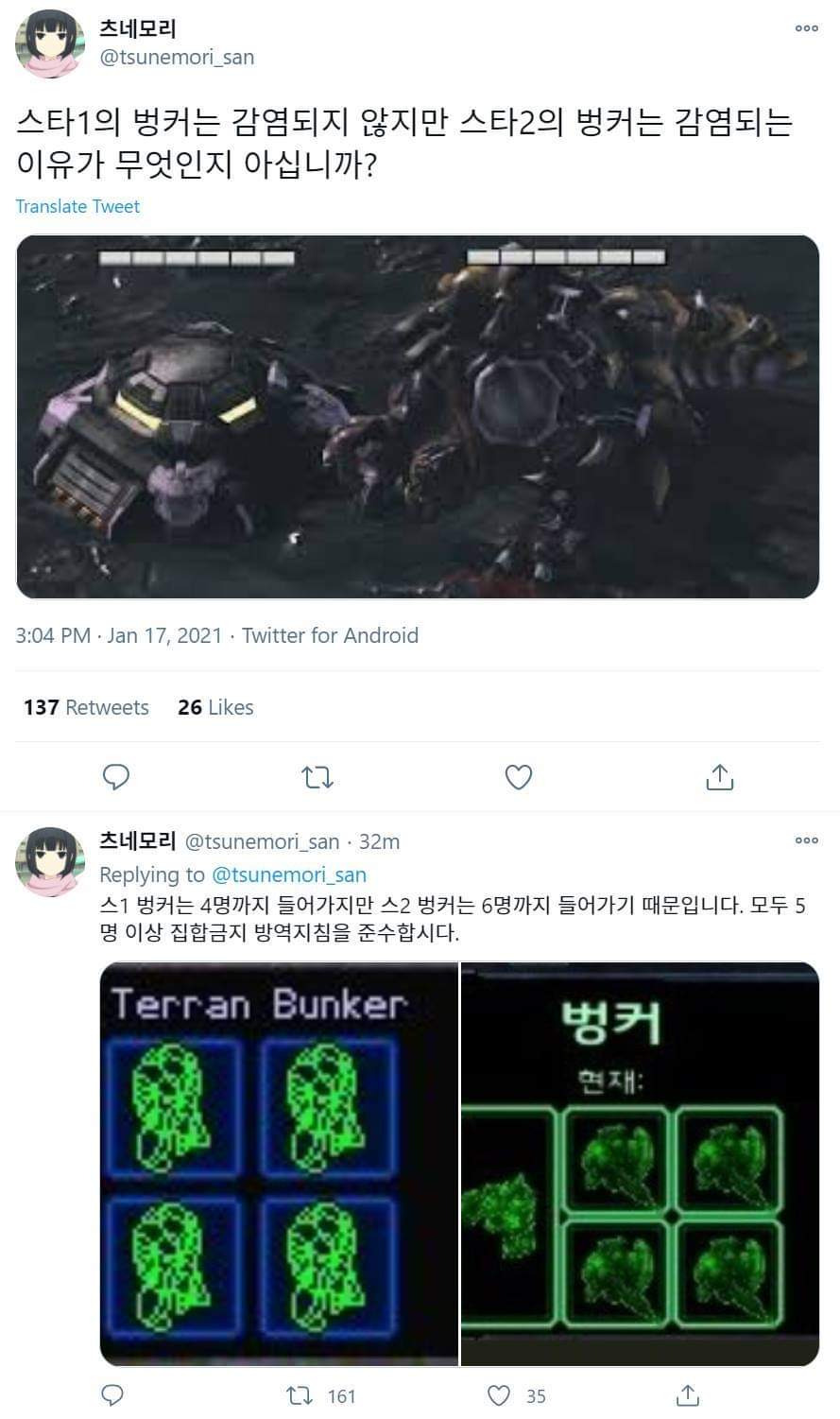This screenshot has height=1419, width=840.
Task: Click Translate Tweet link
Action: coord(77,206)
